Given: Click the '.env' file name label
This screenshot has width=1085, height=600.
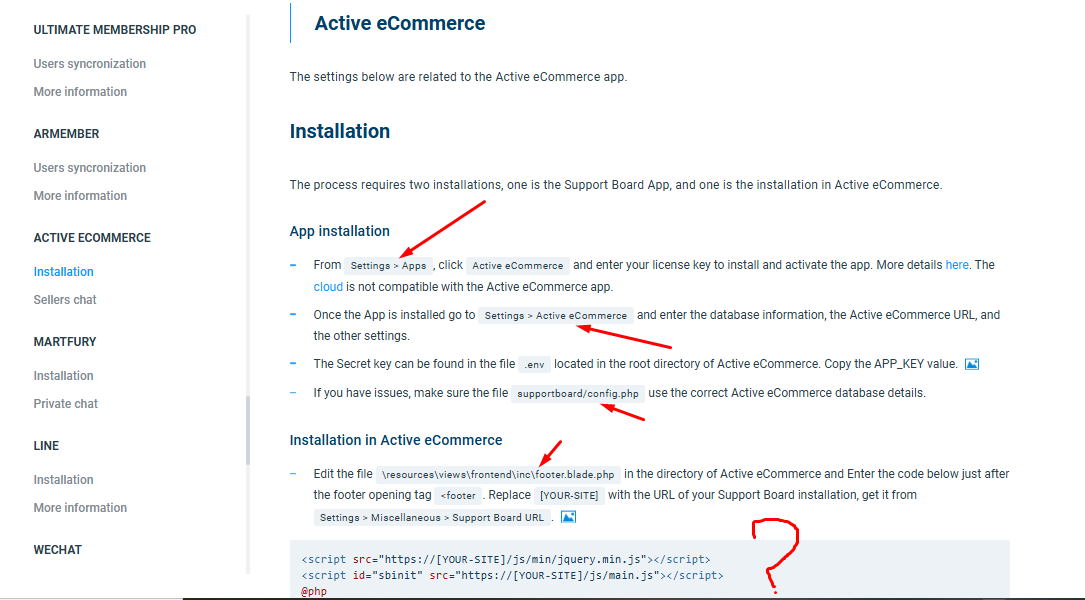Looking at the screenshot, I should pyautogui.click(x=535, y=365).
